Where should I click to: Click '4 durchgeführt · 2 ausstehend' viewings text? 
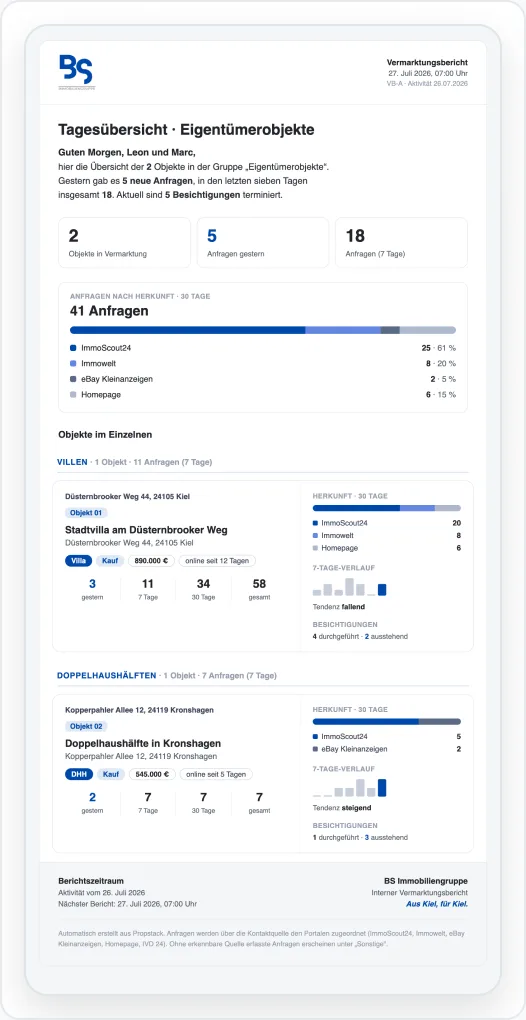tap(360, 636)
